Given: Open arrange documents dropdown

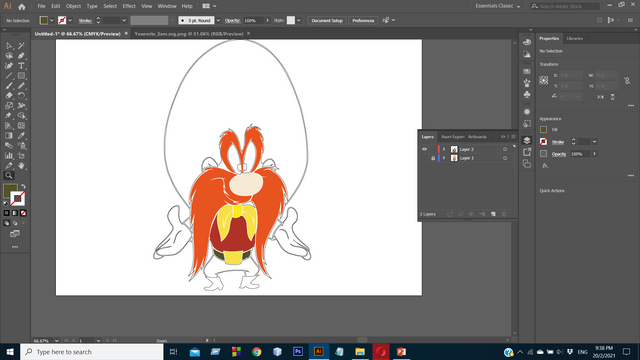Looking at the screenshot, I should (209, 6).
